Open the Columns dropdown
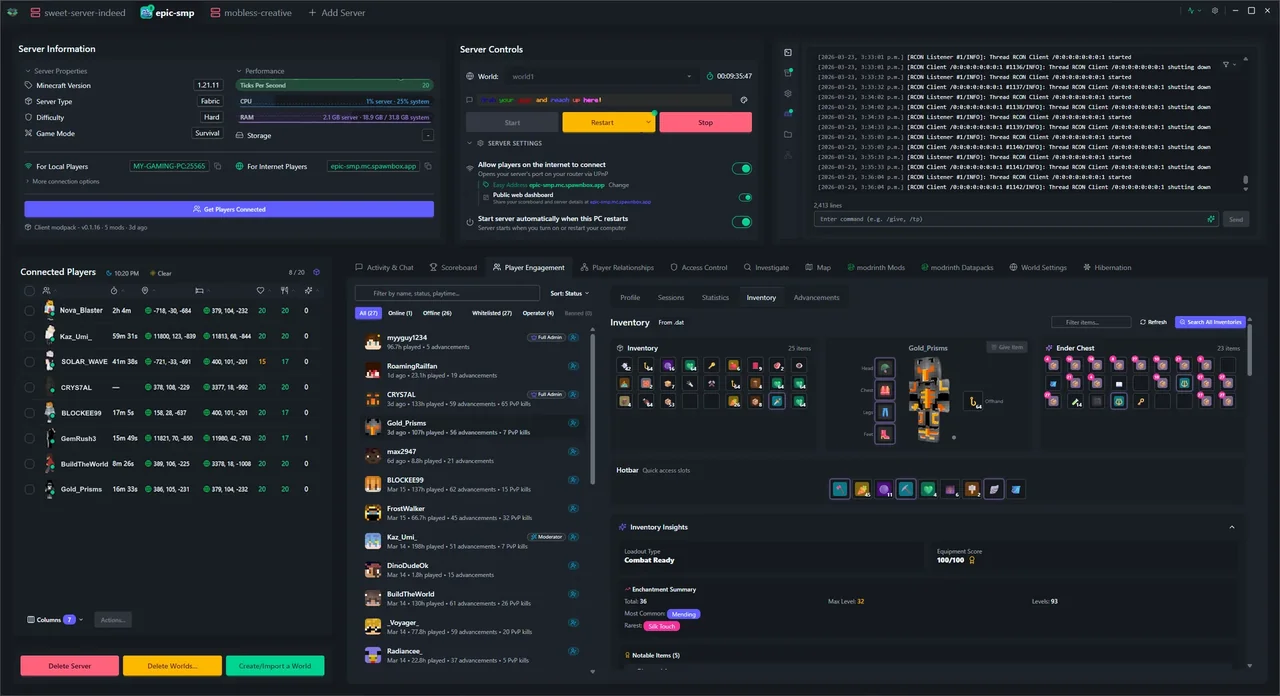 click(55, 620)
